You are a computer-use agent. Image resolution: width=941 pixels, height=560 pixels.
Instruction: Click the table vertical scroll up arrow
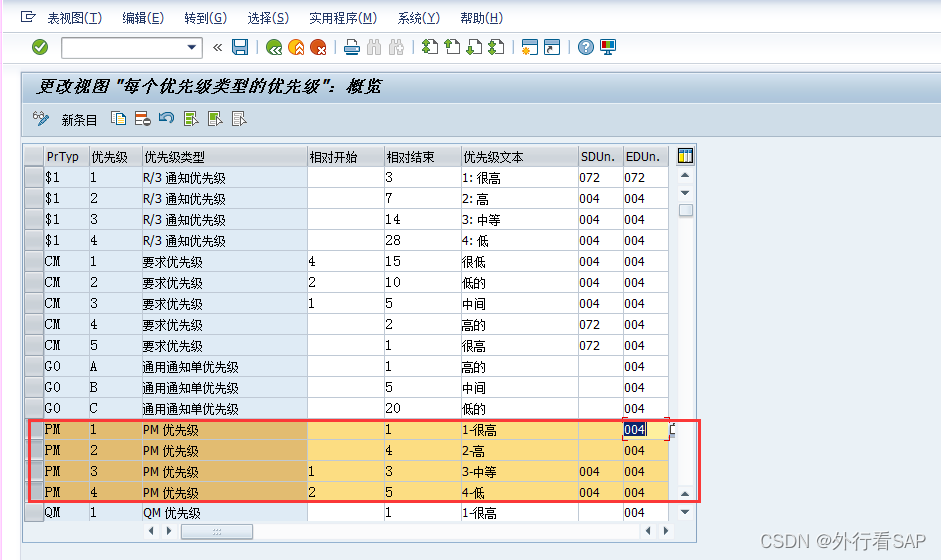tap(685, 175)
